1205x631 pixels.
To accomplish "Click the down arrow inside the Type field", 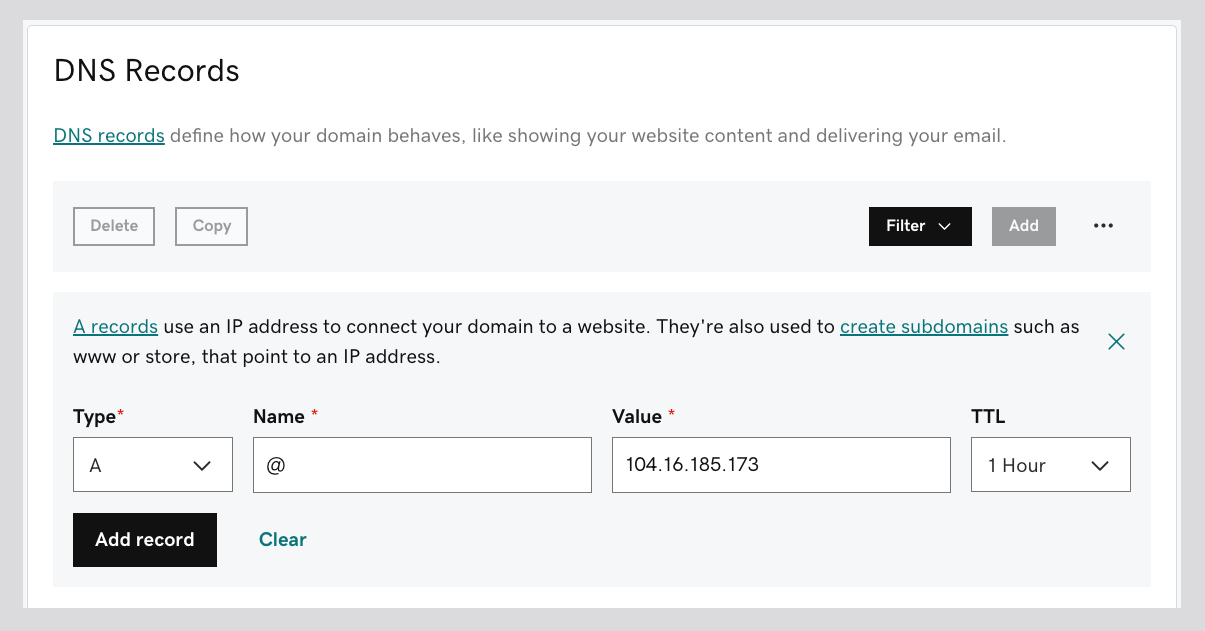I will (x=201, y=466).
